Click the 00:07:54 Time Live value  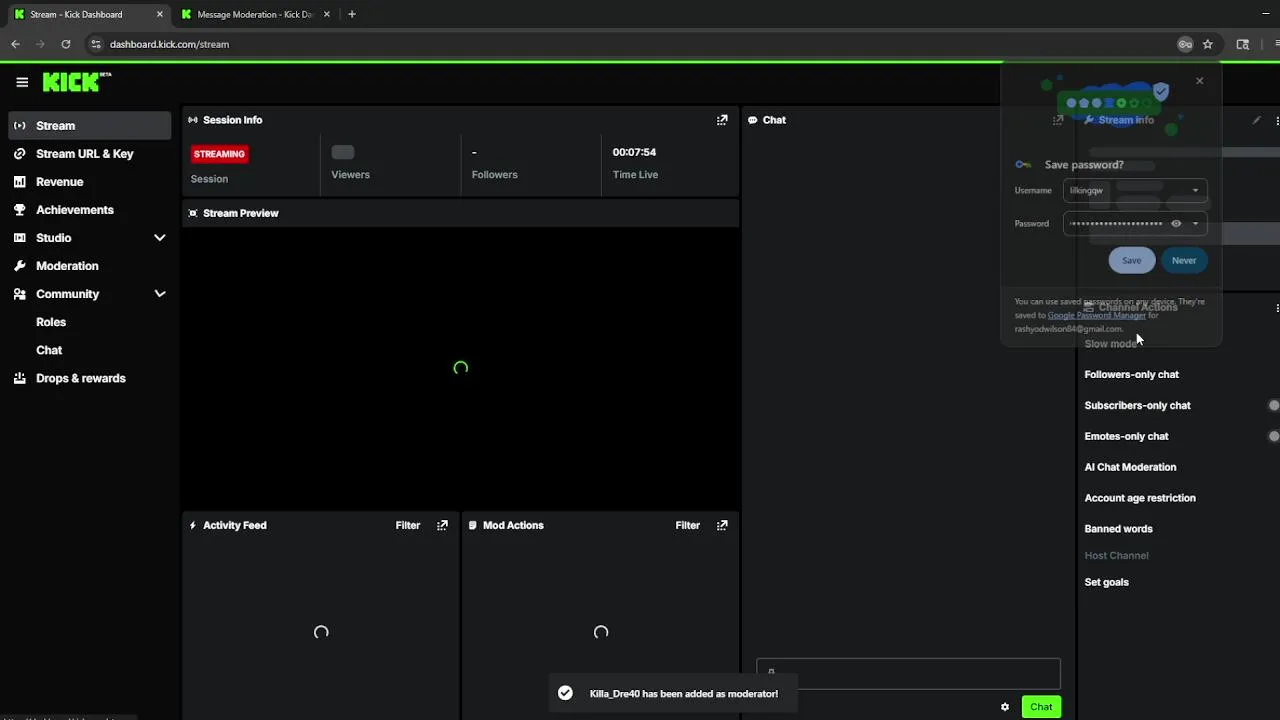pos(634,152)
